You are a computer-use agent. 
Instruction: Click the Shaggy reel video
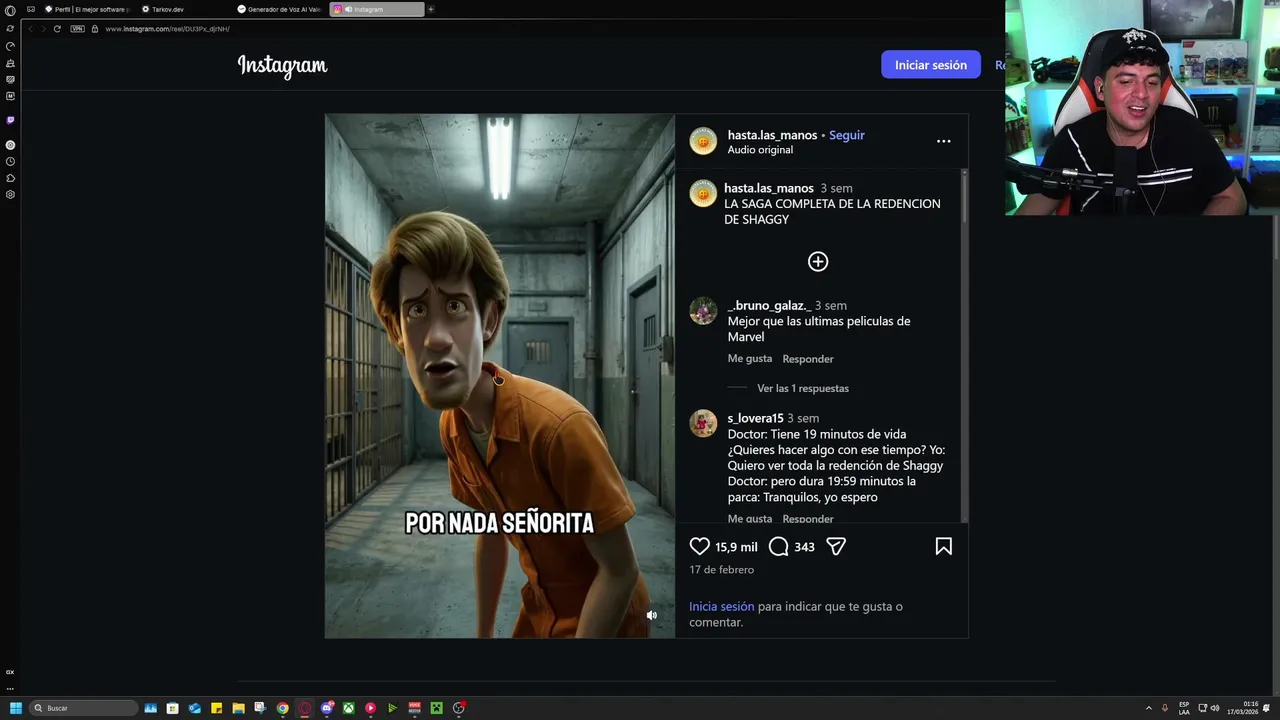500,376
